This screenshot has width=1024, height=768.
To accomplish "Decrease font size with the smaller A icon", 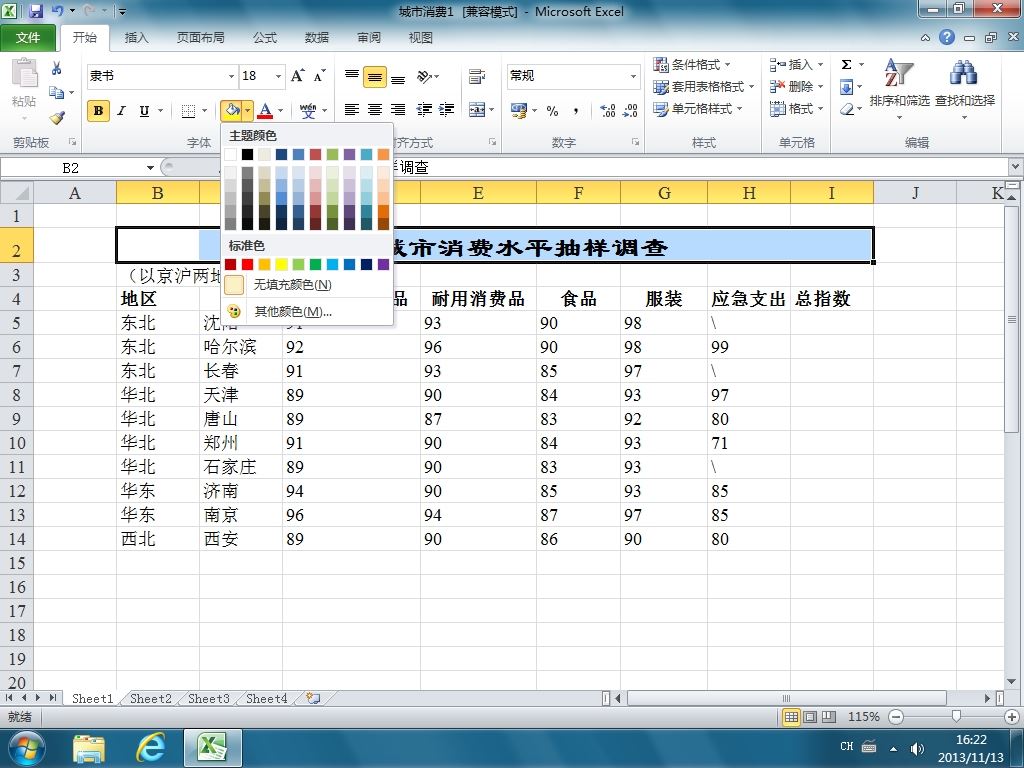I will [x=319, y=76].
